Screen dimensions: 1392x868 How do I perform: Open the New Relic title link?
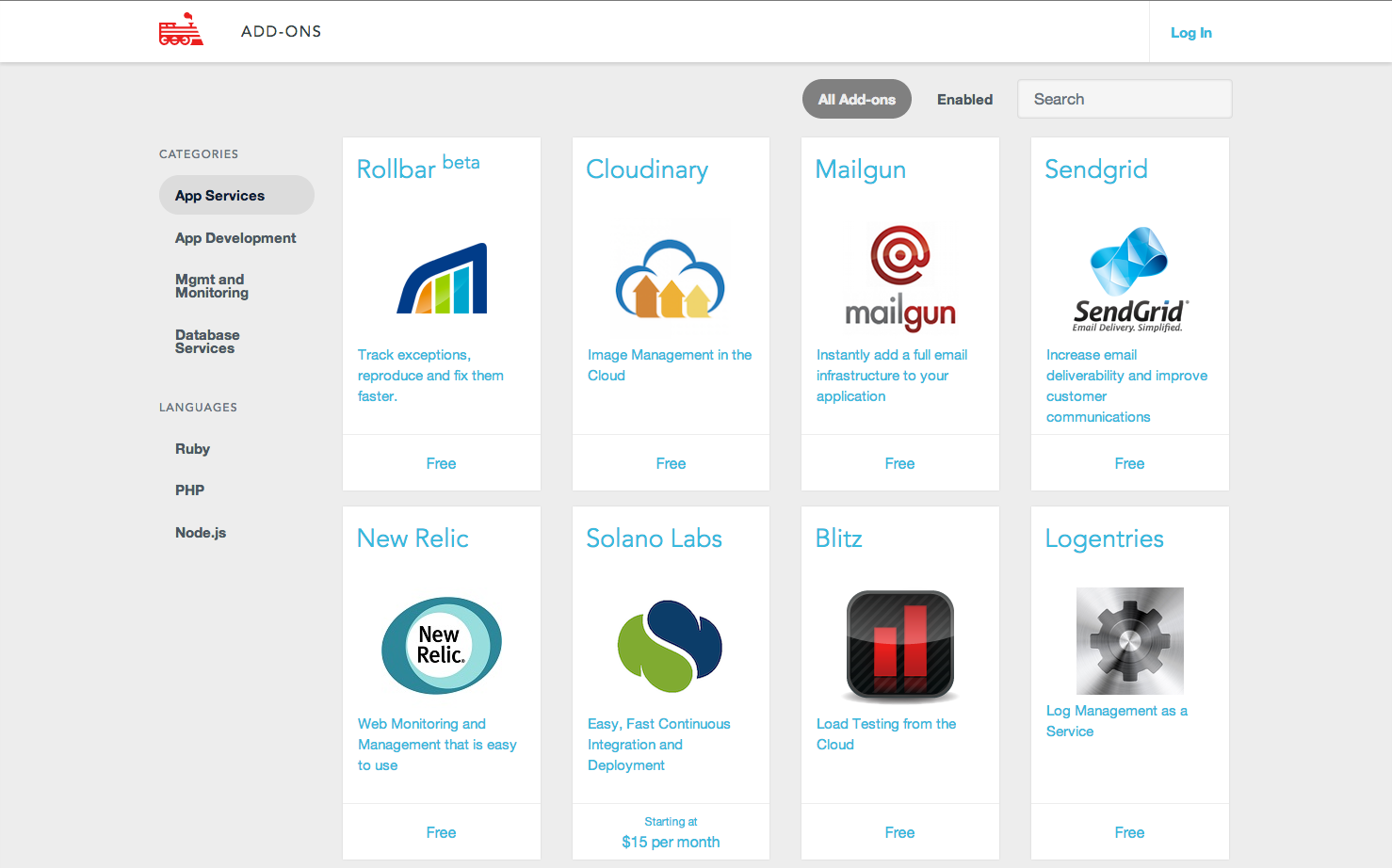point(413,538)
